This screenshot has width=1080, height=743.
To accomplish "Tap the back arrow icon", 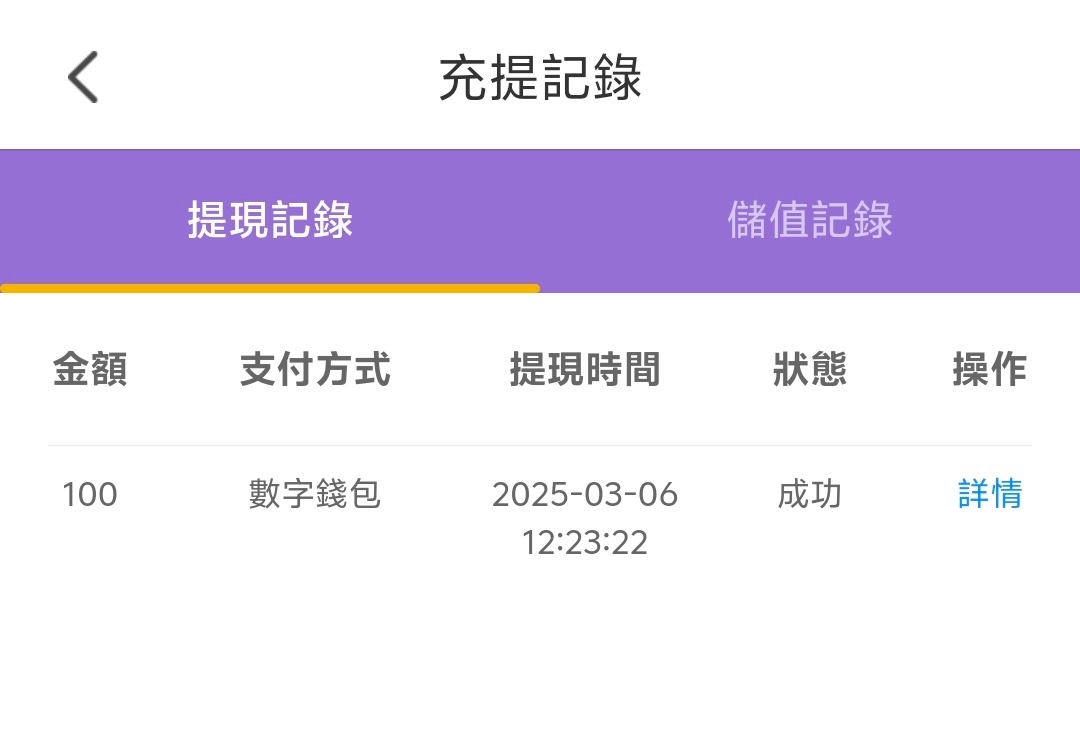I will point(84,77).
